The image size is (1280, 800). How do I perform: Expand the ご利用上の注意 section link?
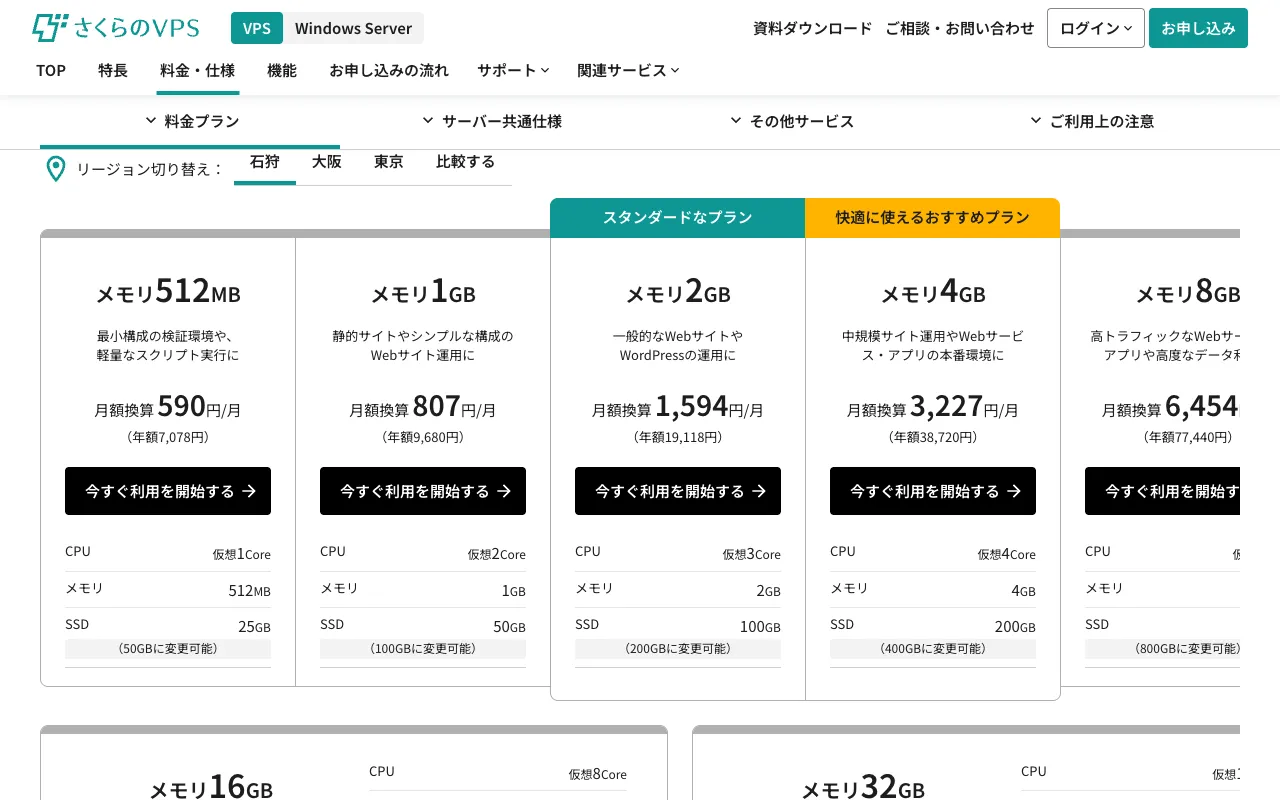point(1092,121)
